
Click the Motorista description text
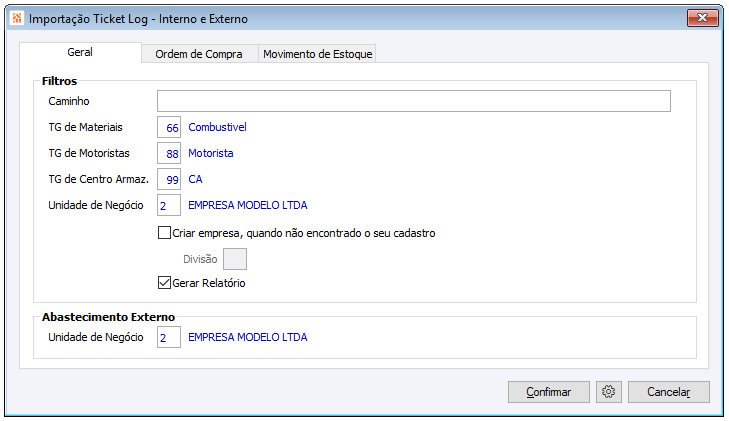click(211, 153)
